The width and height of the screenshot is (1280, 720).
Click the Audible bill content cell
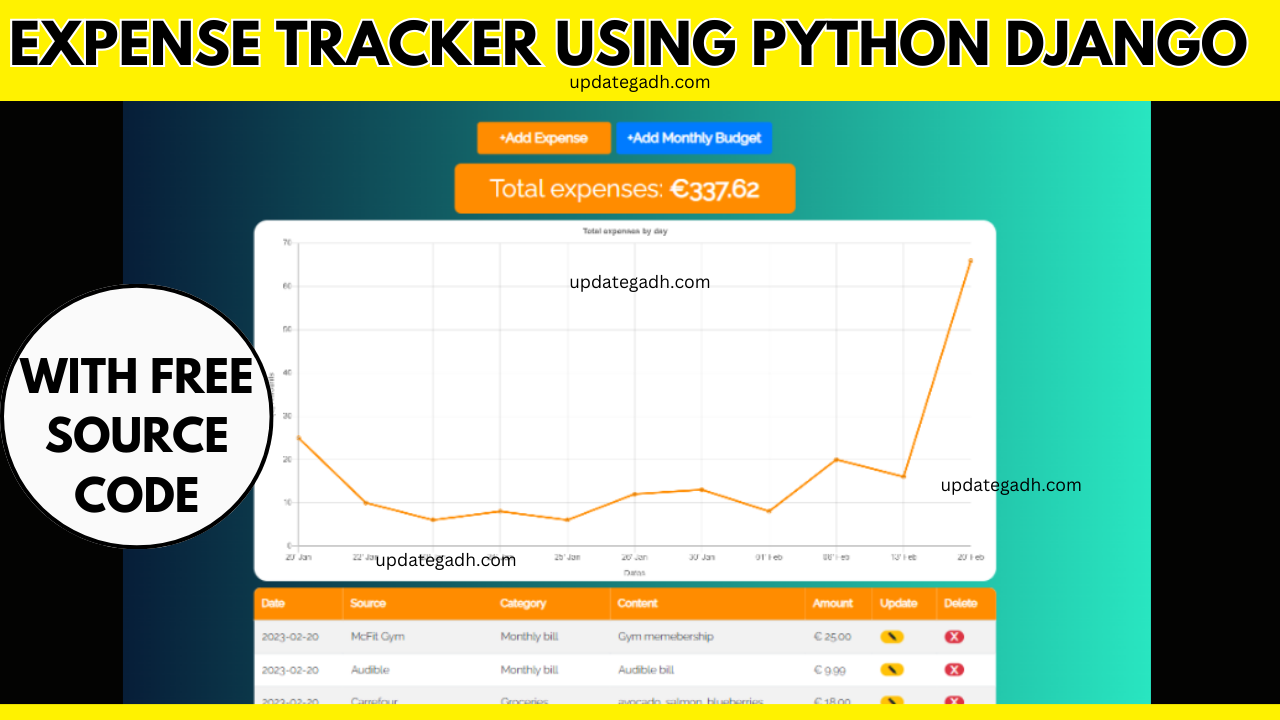pos(646,669)
